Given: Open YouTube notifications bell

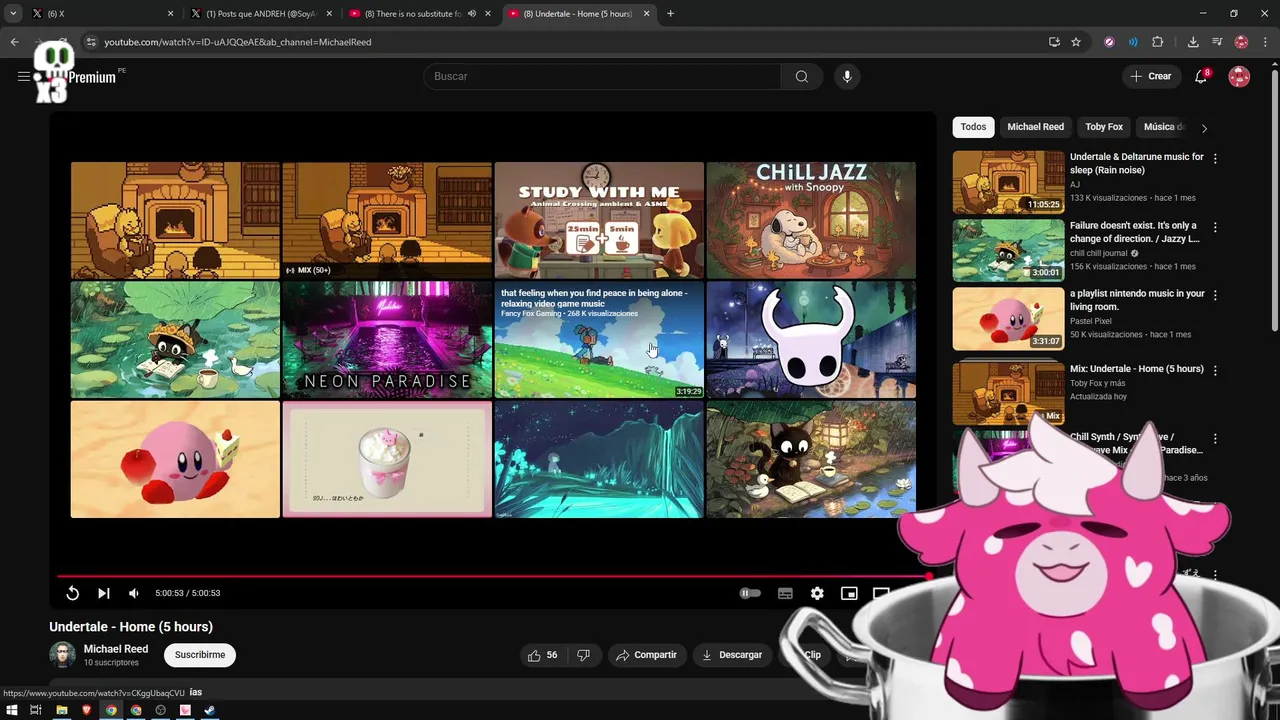Looking at the screenshot, I should 1201,76.
